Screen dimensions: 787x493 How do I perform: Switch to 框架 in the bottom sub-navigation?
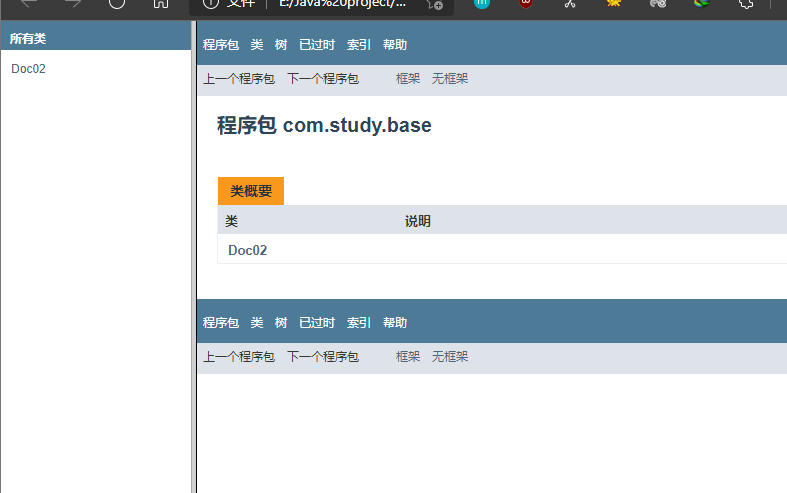(408, 356)
